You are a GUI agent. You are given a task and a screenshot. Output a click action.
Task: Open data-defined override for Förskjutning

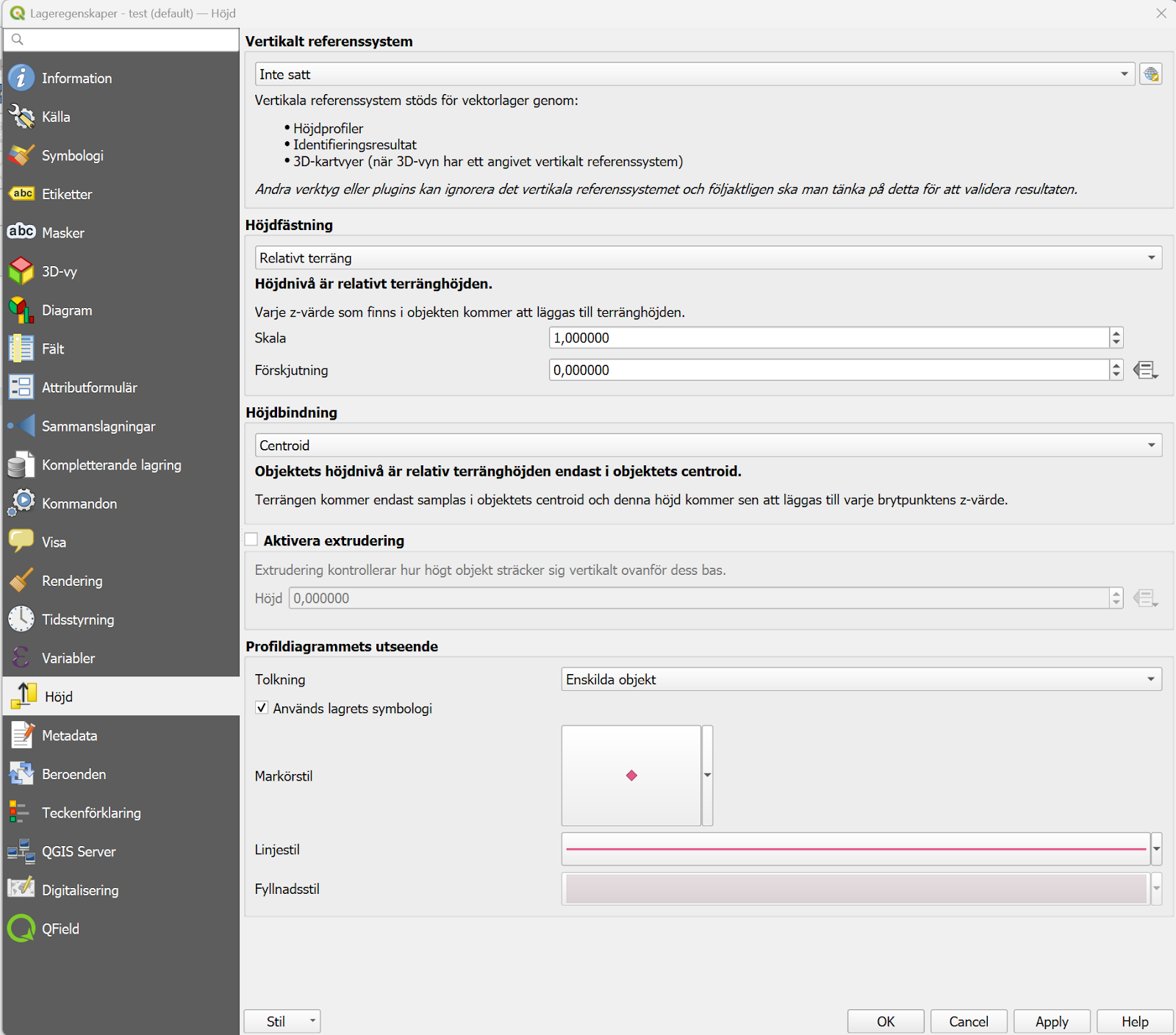[x=1145, y=370]
